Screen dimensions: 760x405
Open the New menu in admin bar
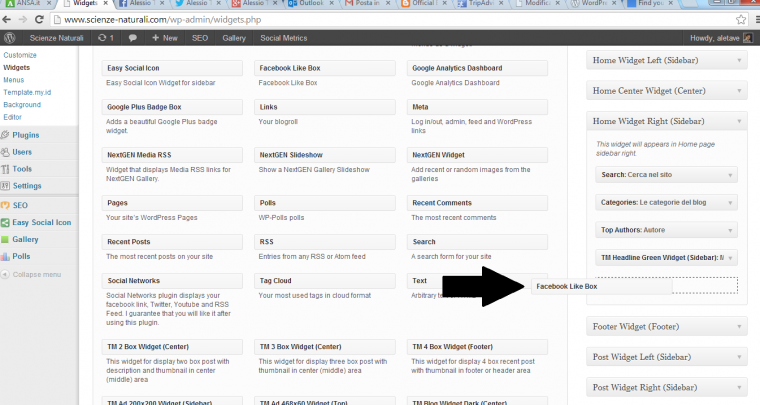tap(165, 38)
